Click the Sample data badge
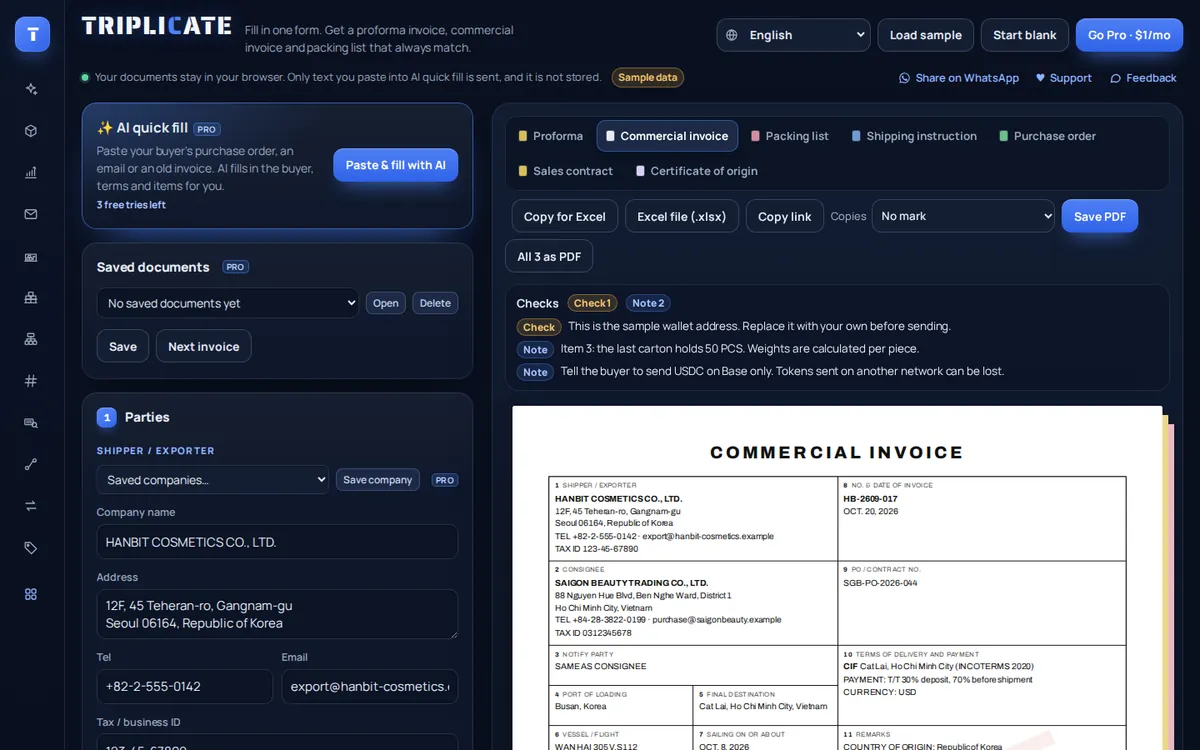This screenshot has height=750, width=1200. coord(648,77)
